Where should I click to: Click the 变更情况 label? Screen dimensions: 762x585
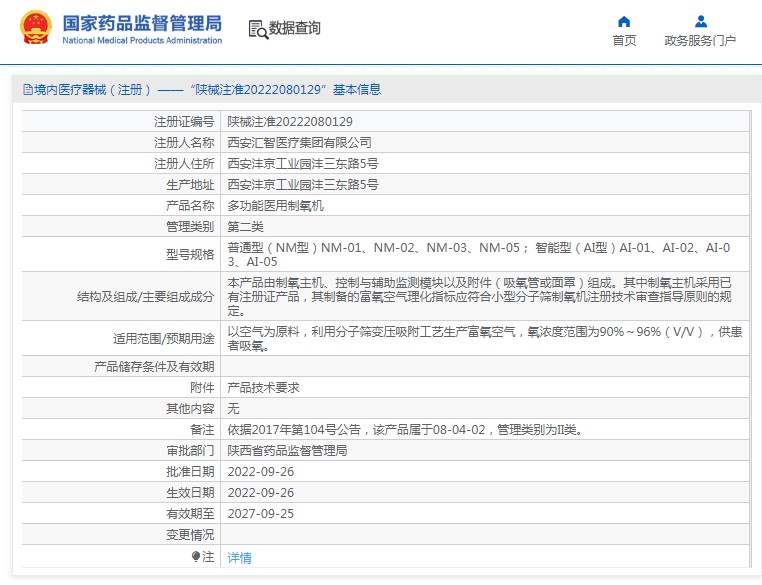coord(190,534)
